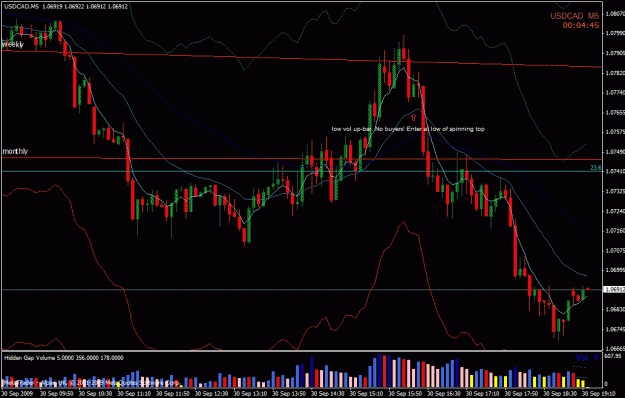This screenshot has width=625, height=398.
Task: Click the '30 Sep 17:50' time axis label
Action: (x=520, y=394)
